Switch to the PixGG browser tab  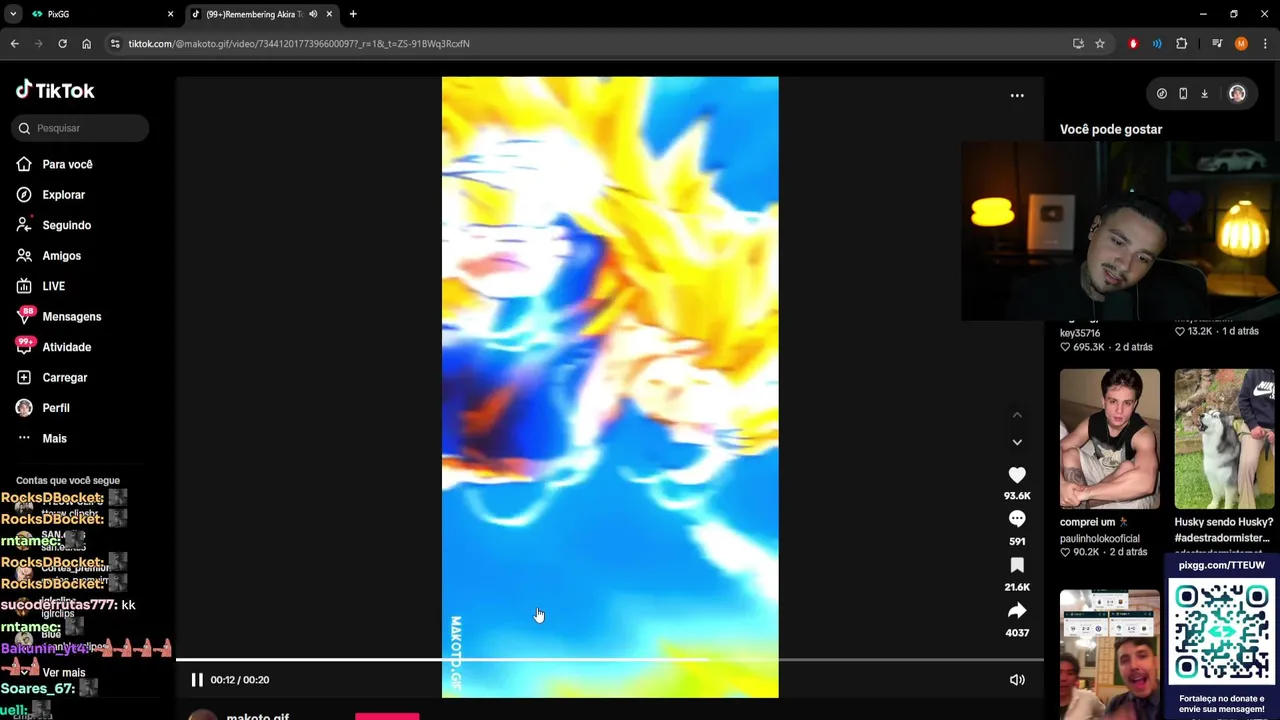tap(100, 14)
